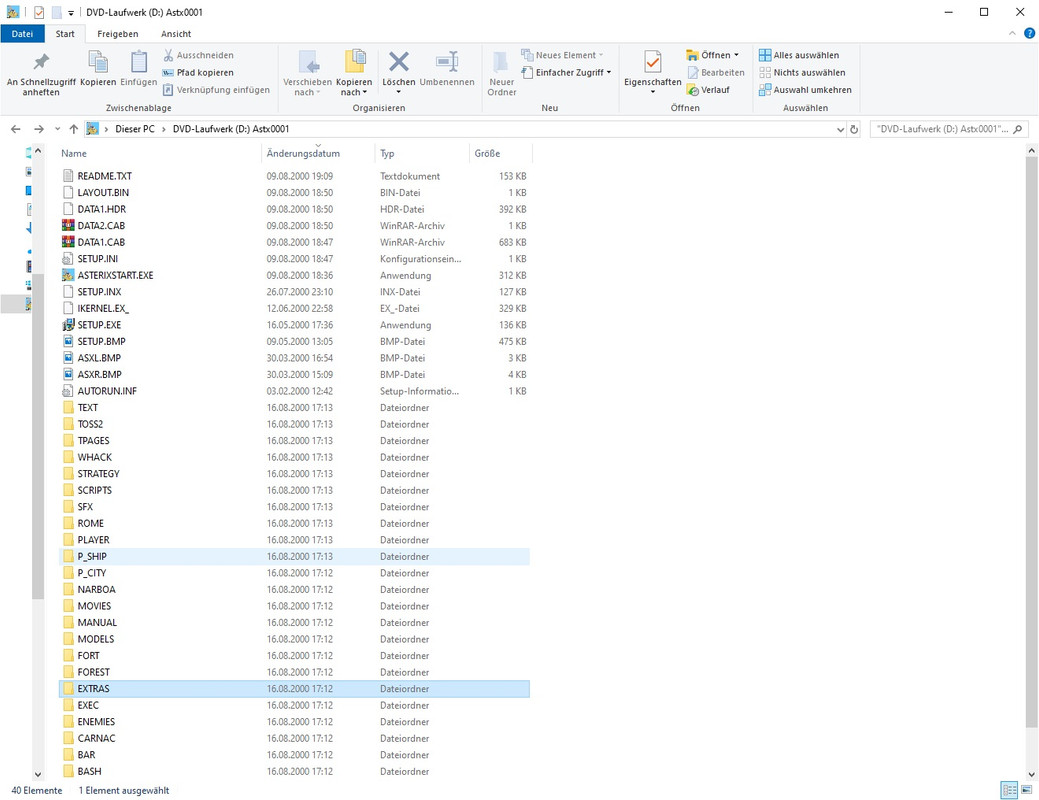Select the P_SHIP folder
Viewport: 1039px width, 800px height.
pos(294,556)
